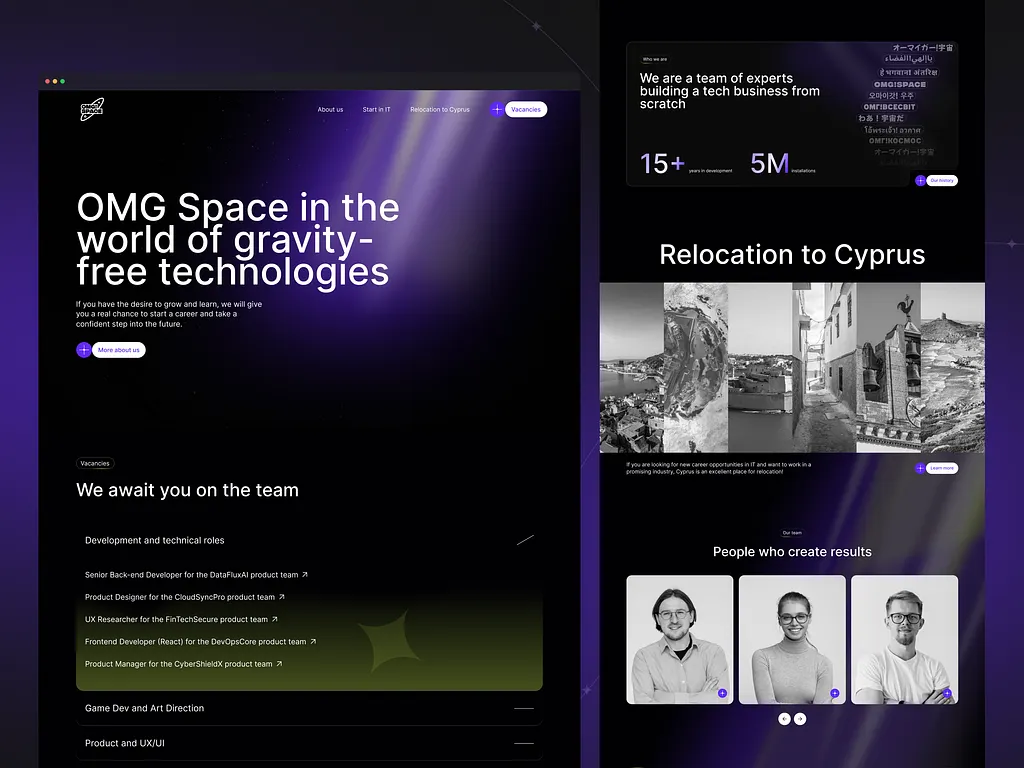Click the Vacancies button in header
This screenshot has width=1024, height=768.
526,110
